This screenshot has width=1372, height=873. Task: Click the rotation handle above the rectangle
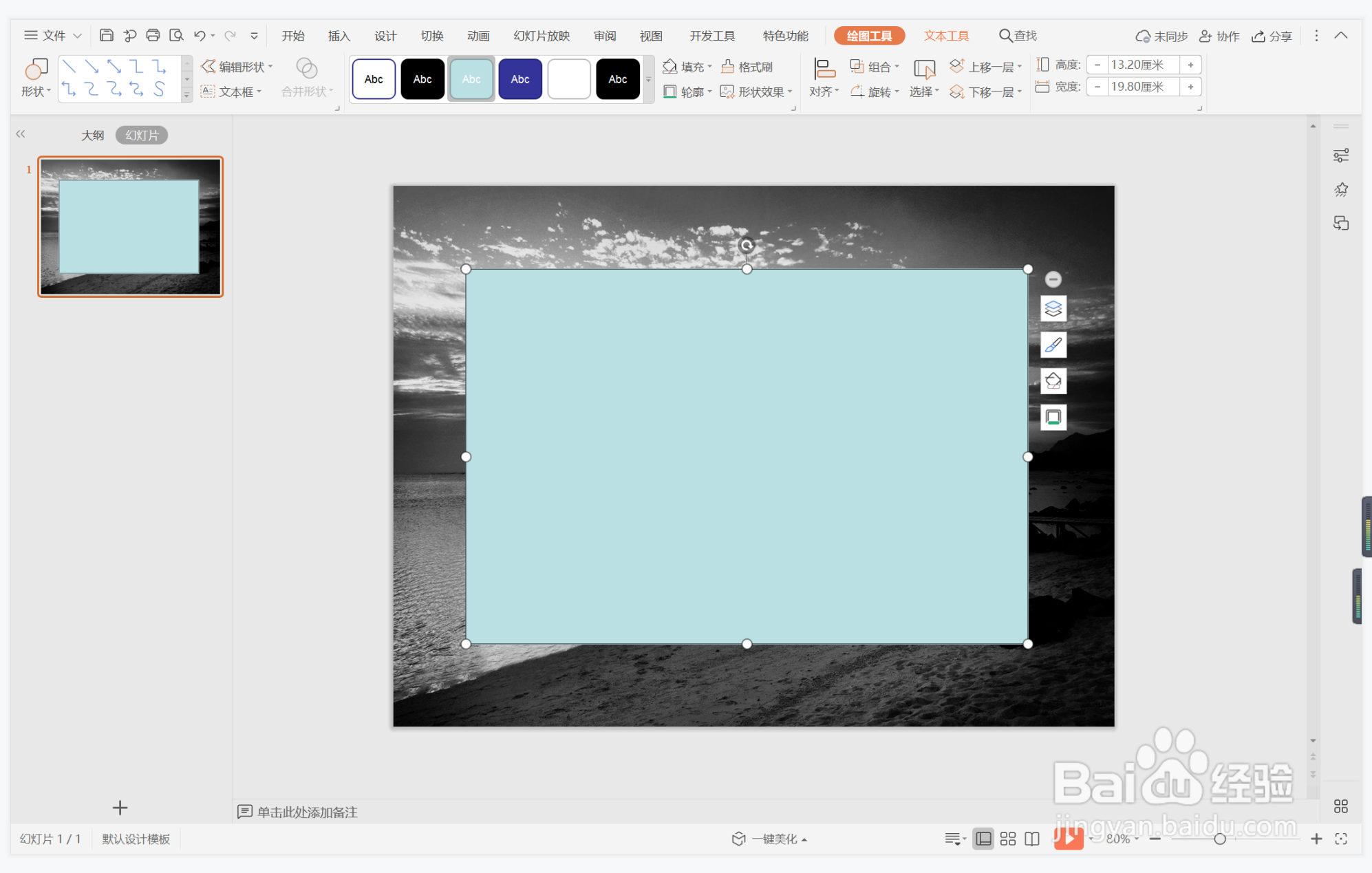(x=747, y=245)
